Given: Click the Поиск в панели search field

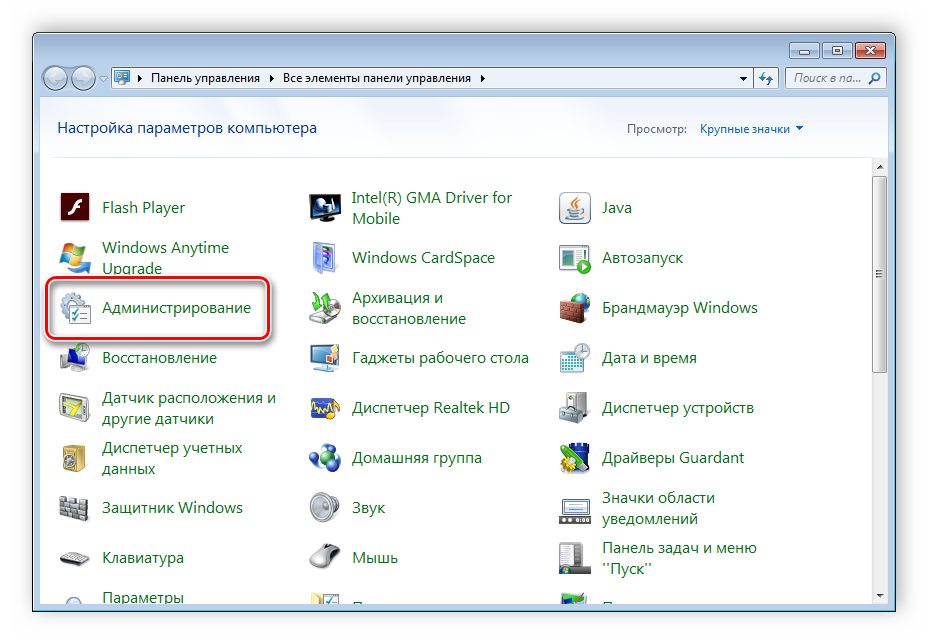Looking at the screenshot, I should [828, 78].
